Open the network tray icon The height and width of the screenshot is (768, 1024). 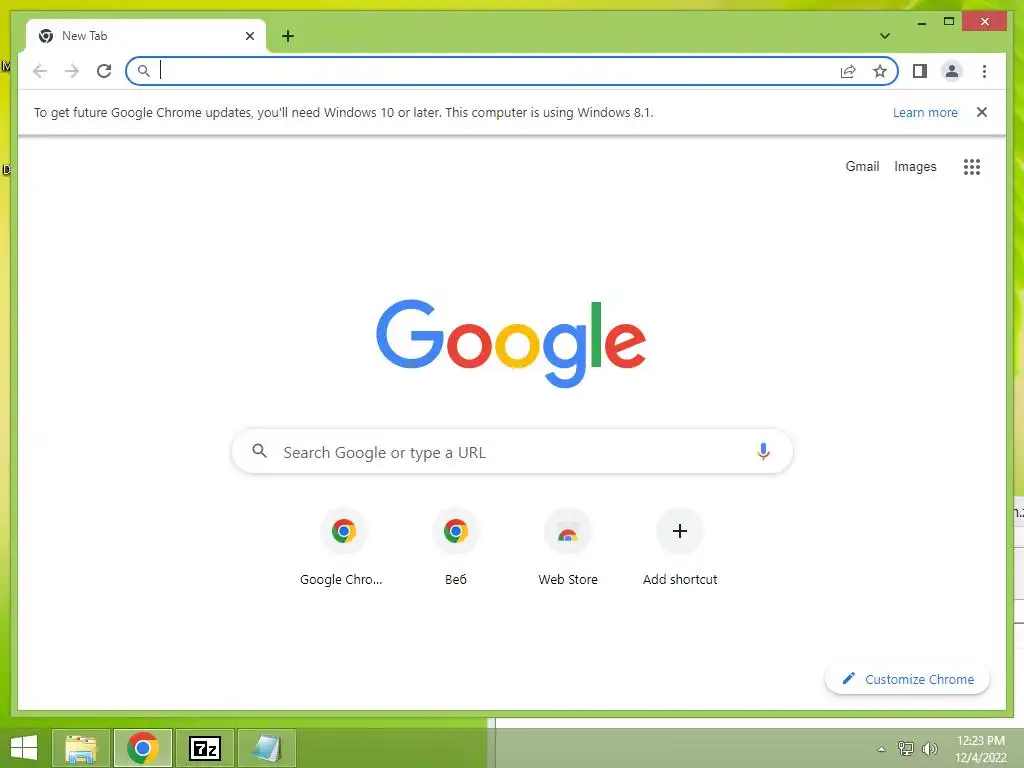point(906,749)
